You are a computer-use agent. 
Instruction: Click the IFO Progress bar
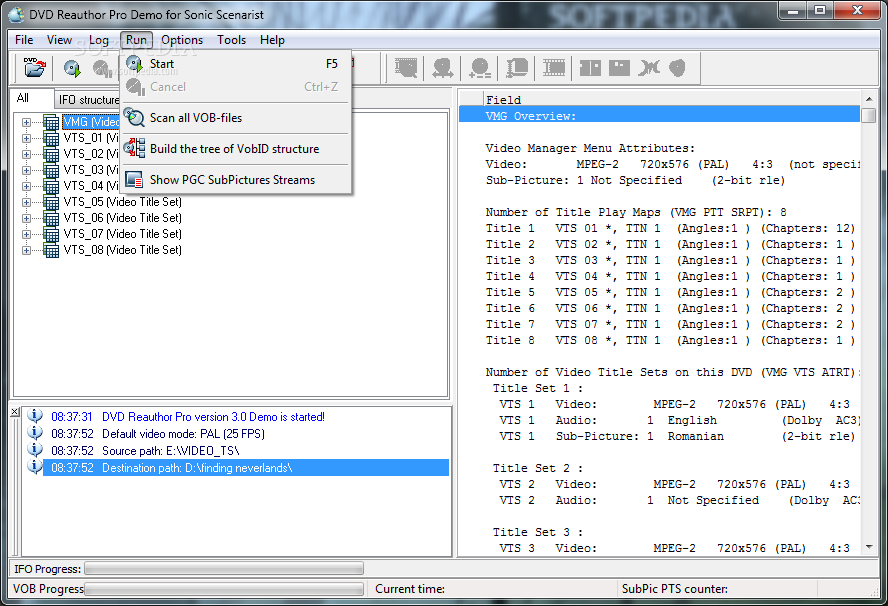pos(224,568)
